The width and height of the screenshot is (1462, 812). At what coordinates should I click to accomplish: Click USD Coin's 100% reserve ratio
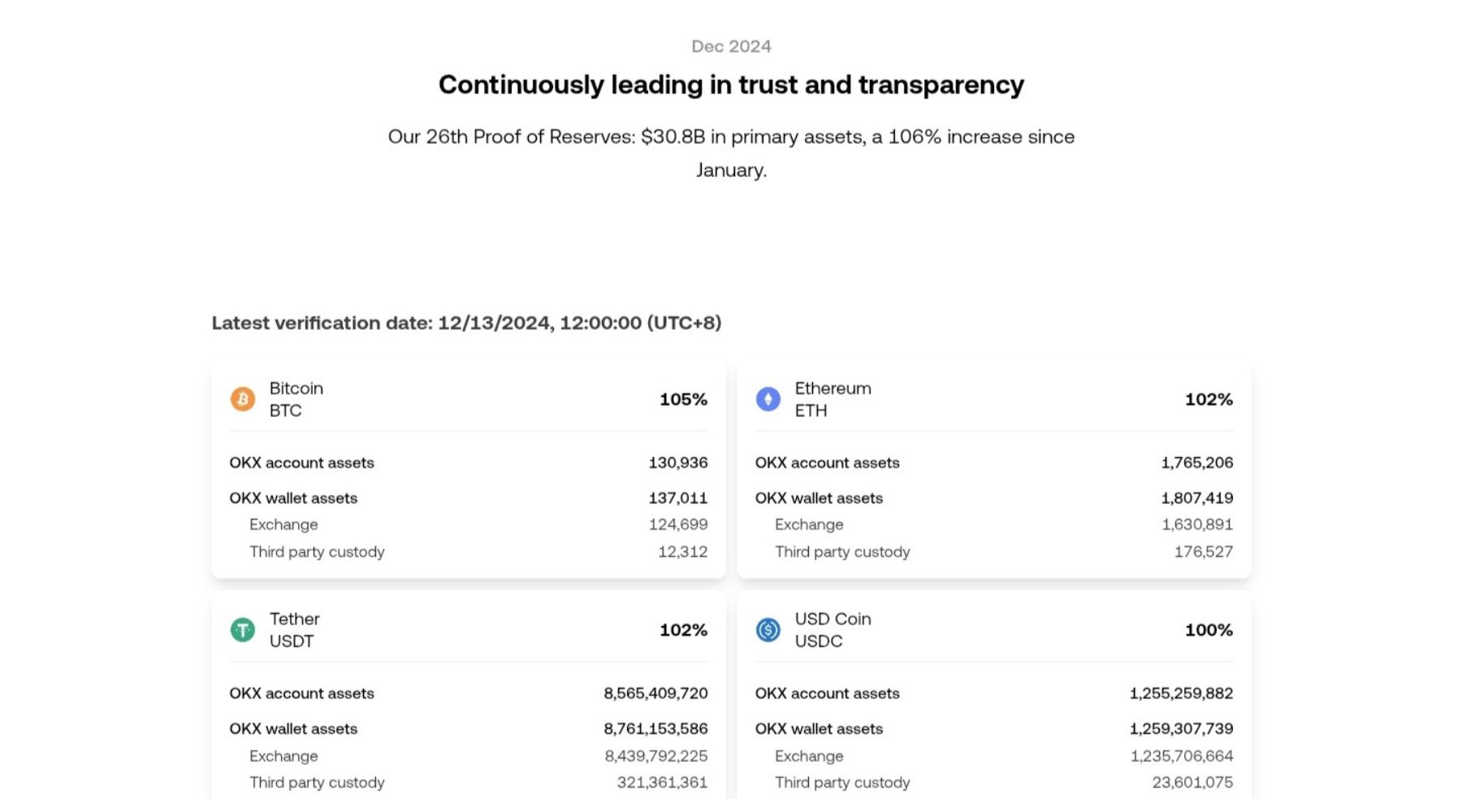pyautogui.click(x=1209, y=630)
